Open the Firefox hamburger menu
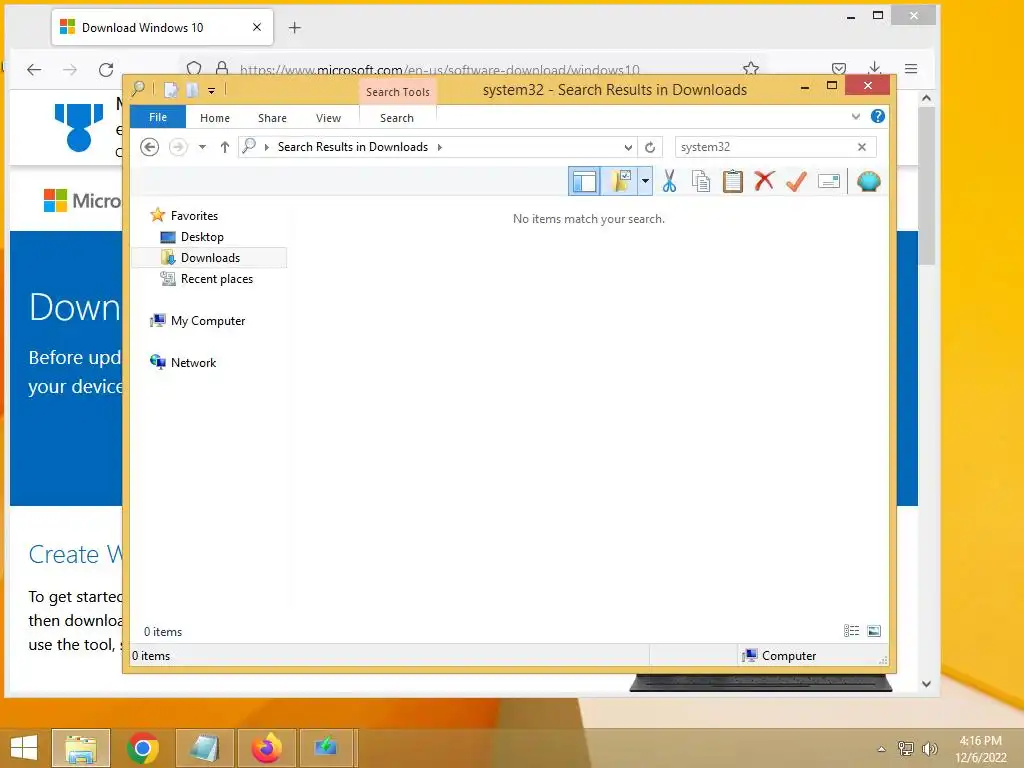 click(911, 69)
